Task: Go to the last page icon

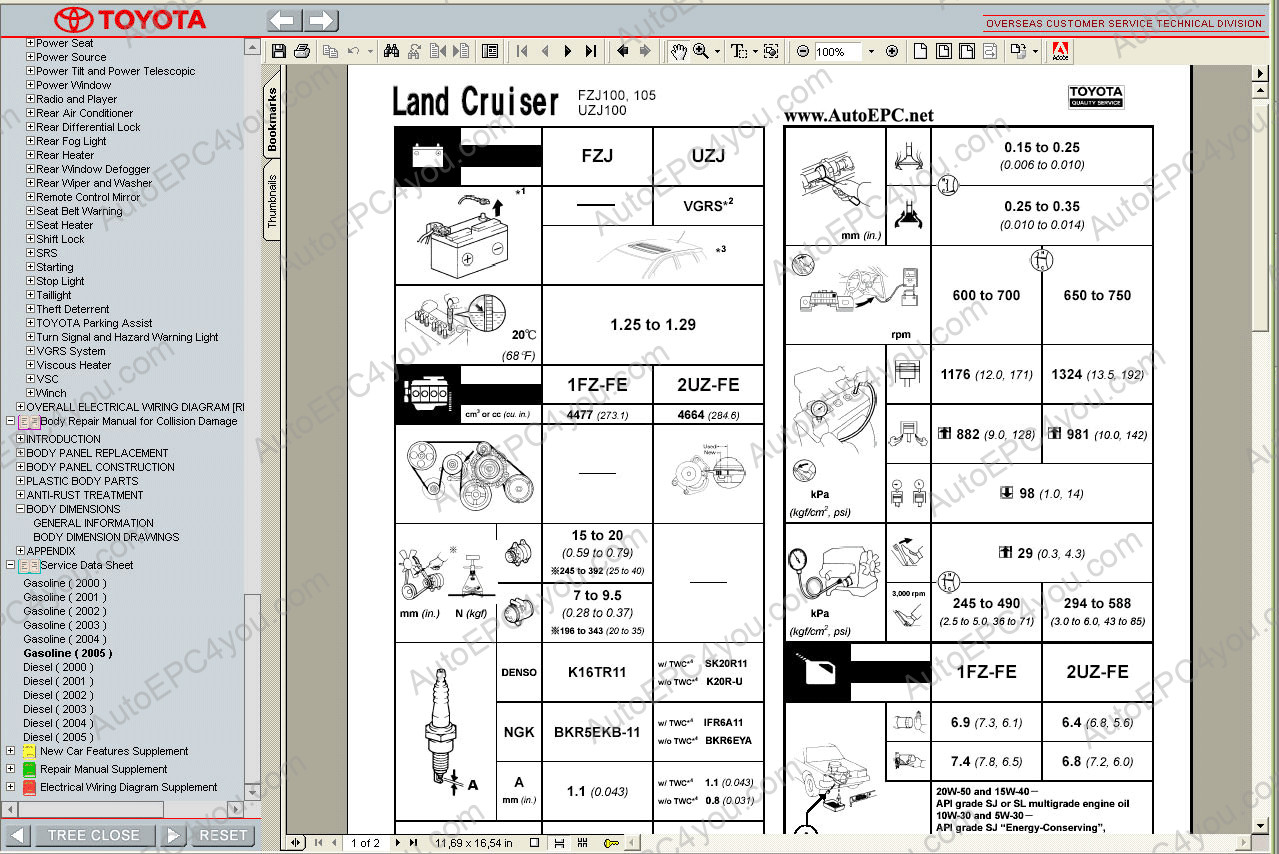Action: click(x=591, y=51)
